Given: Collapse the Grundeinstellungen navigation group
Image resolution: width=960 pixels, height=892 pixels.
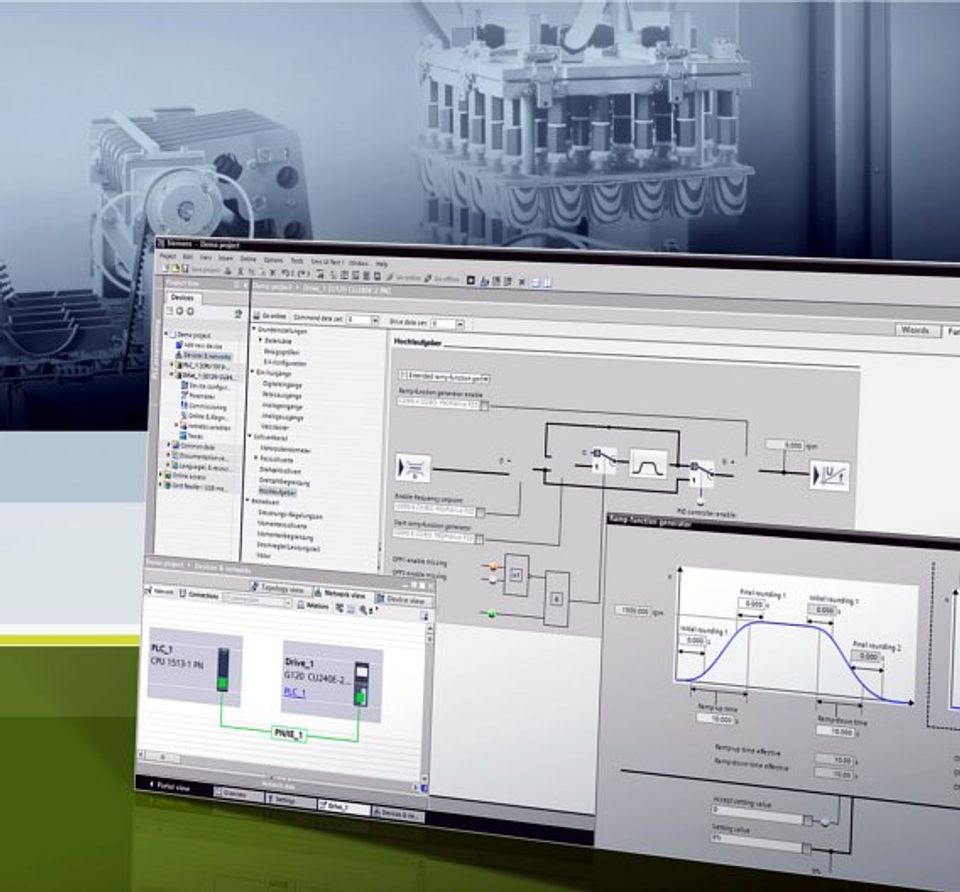Looking at the screenshot, I should click(255, 329).
